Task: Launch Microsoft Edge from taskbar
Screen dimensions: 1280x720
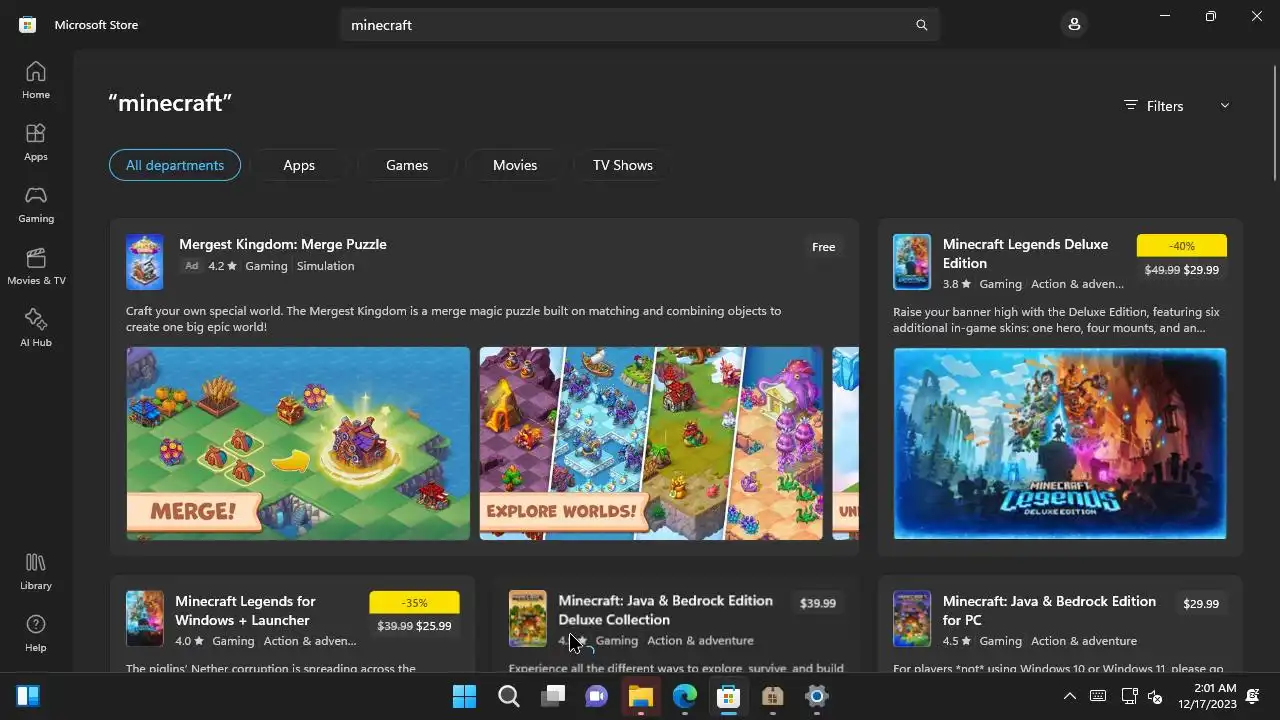Action: click(685, 696)
